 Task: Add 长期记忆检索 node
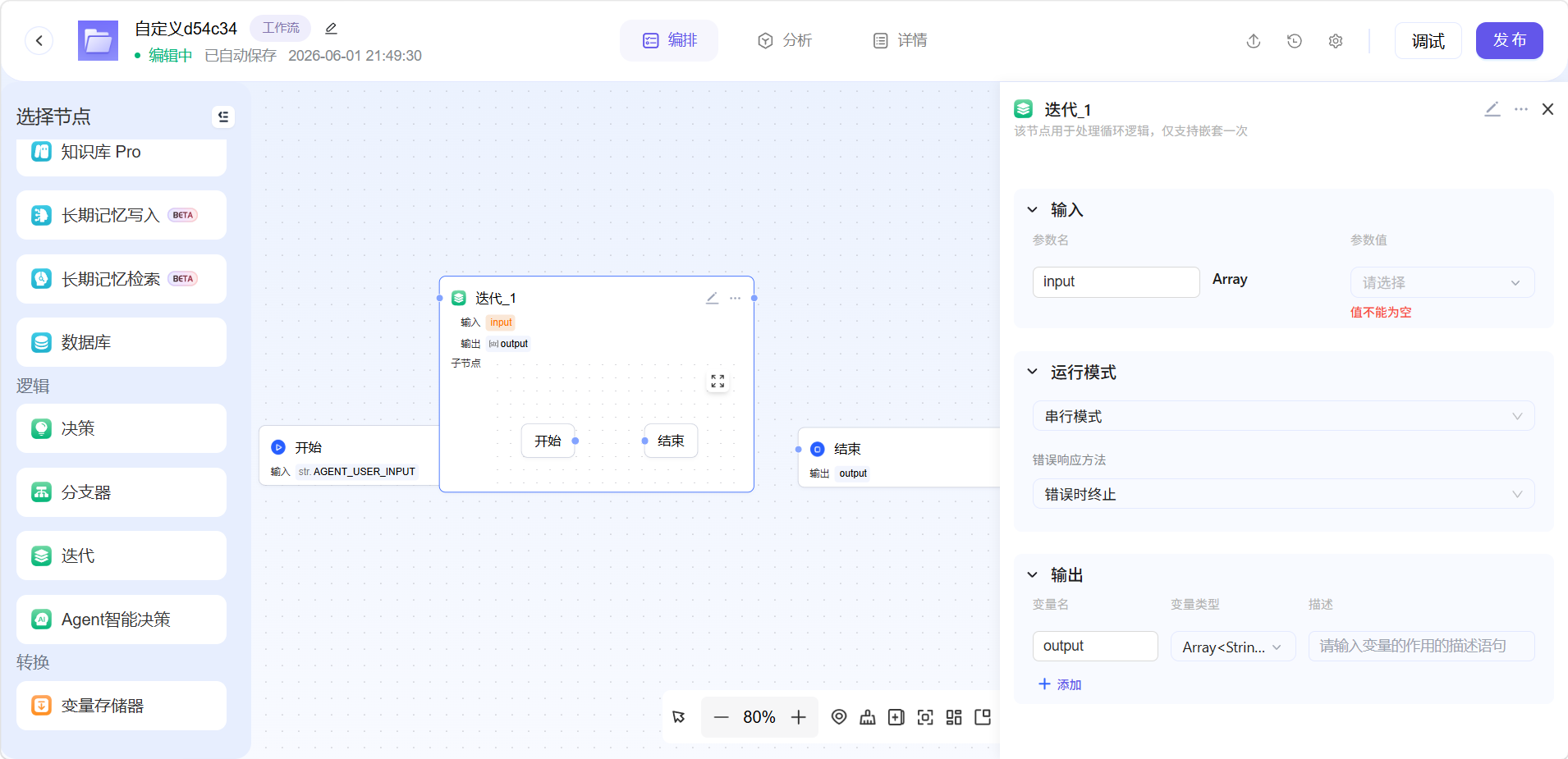(121, 279)
